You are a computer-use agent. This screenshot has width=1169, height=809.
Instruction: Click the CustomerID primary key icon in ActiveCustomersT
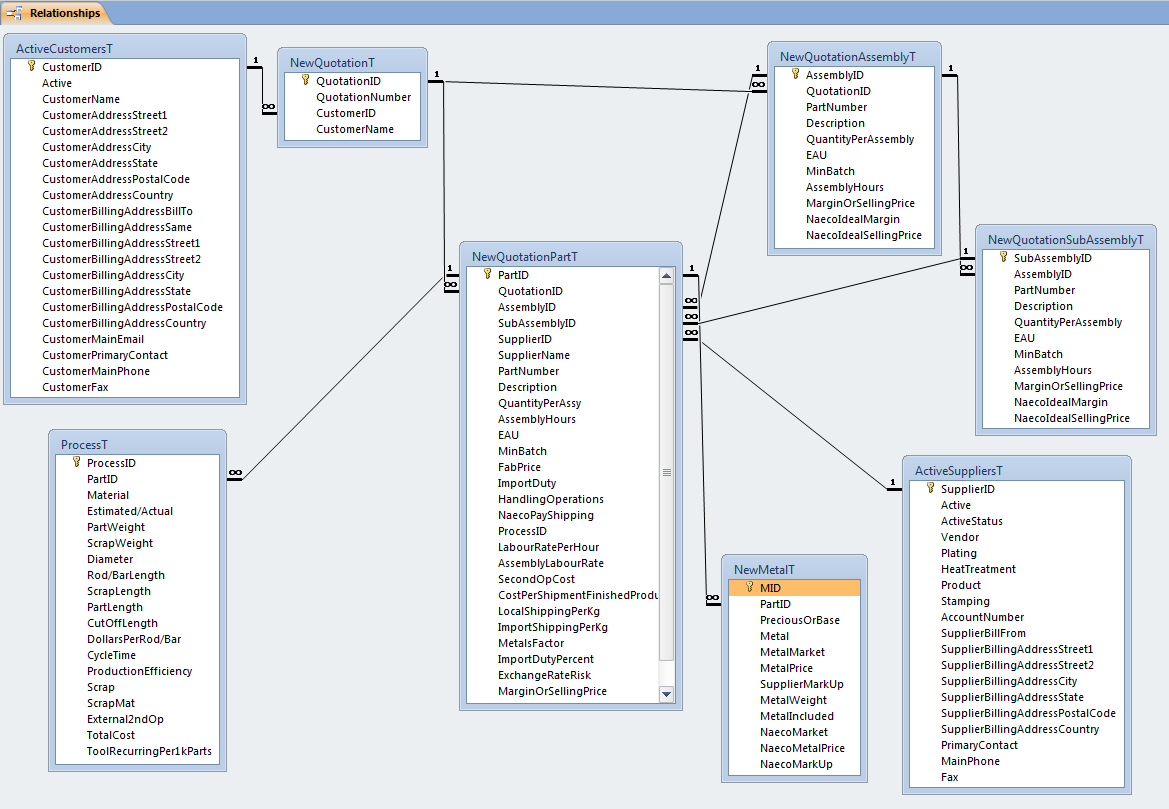click(31, 66)
